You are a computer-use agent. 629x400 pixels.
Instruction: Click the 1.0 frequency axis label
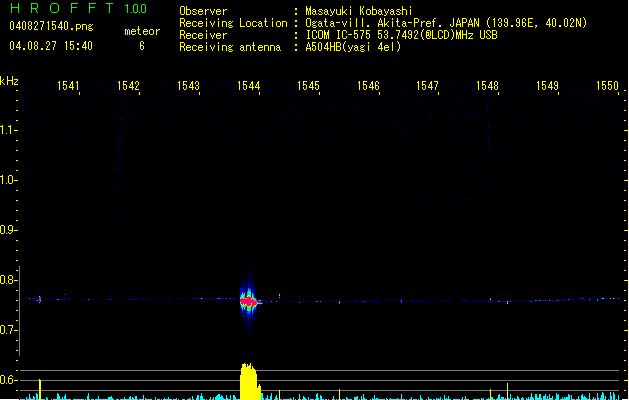pos(9,180)
